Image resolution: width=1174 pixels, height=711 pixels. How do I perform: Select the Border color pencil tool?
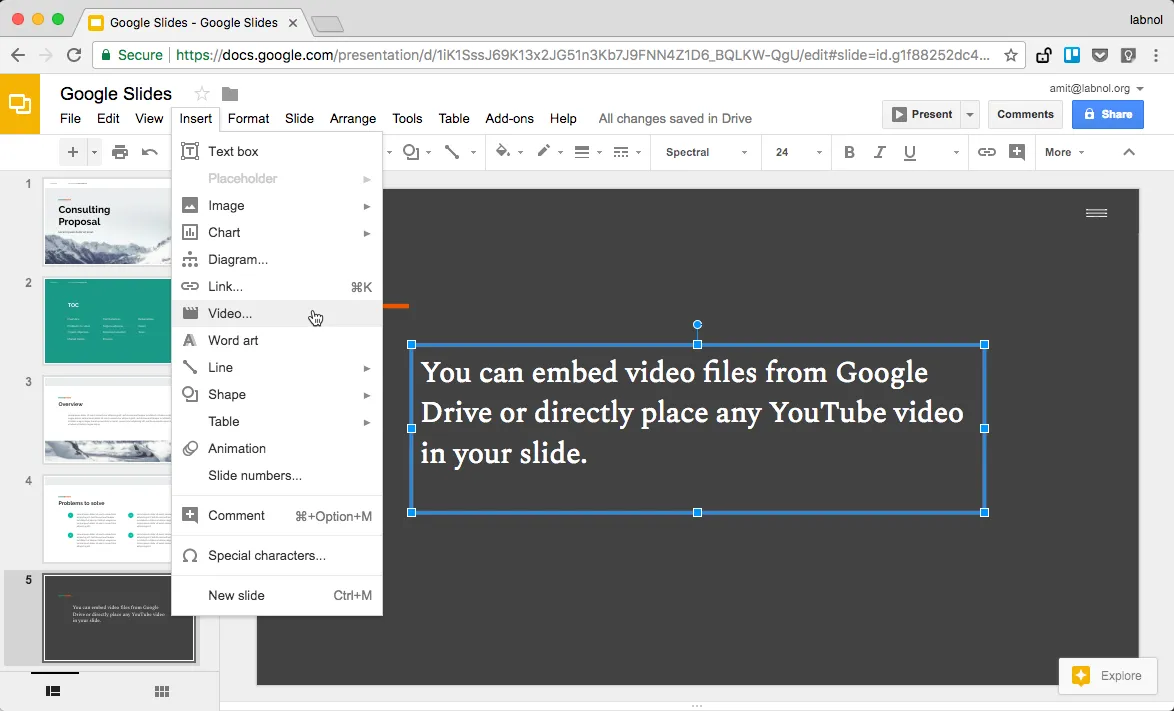[545, 152]
